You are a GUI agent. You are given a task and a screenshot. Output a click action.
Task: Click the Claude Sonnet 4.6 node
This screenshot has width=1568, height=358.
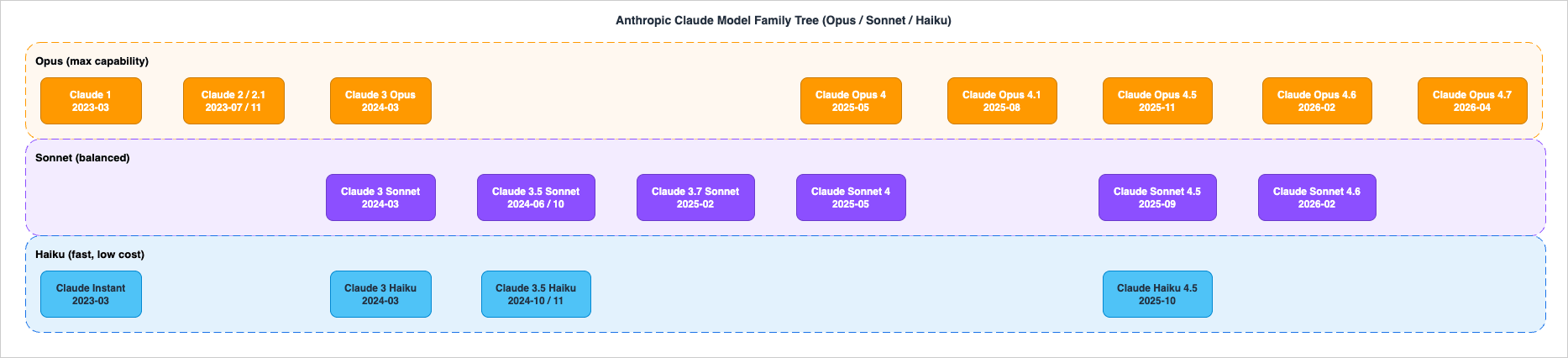1317,197
